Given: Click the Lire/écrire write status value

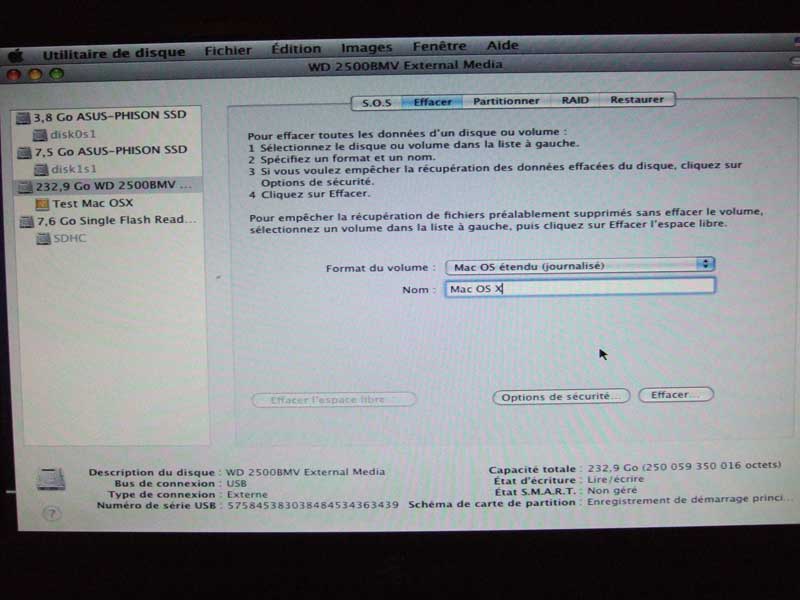Looking at the screenshot, I should click(x=615, y=480).
